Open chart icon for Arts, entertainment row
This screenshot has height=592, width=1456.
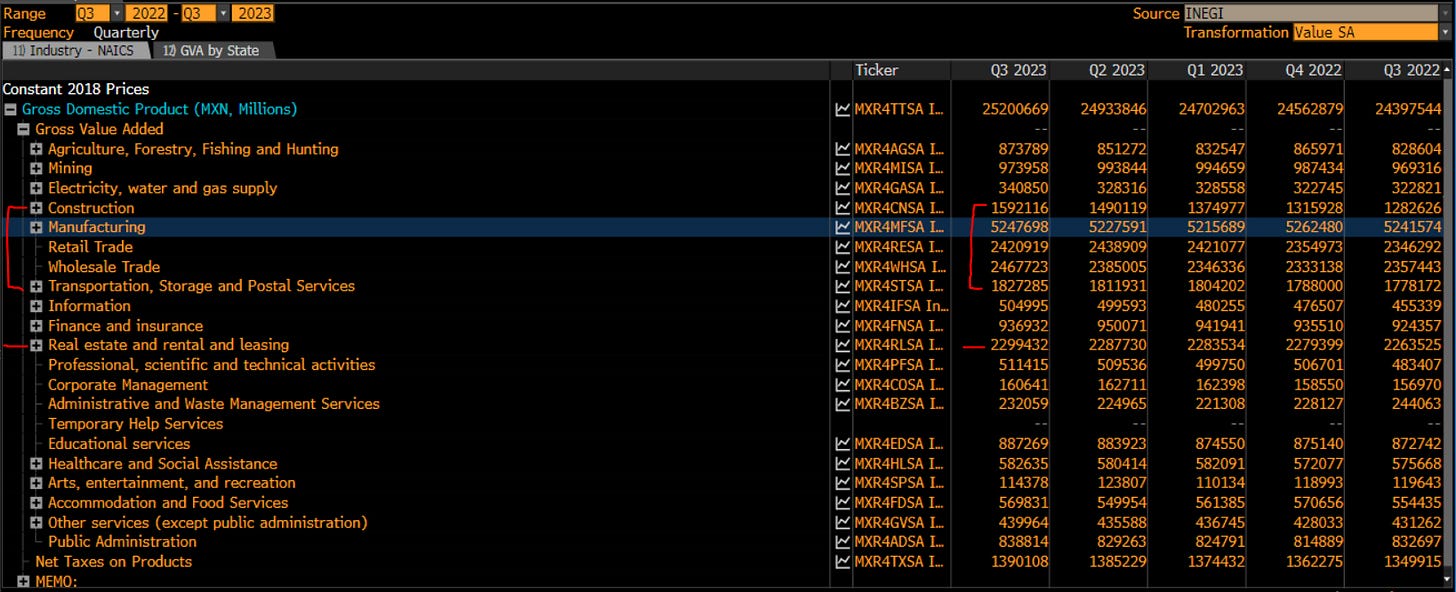pyautogui.click(x=842, y=483)
